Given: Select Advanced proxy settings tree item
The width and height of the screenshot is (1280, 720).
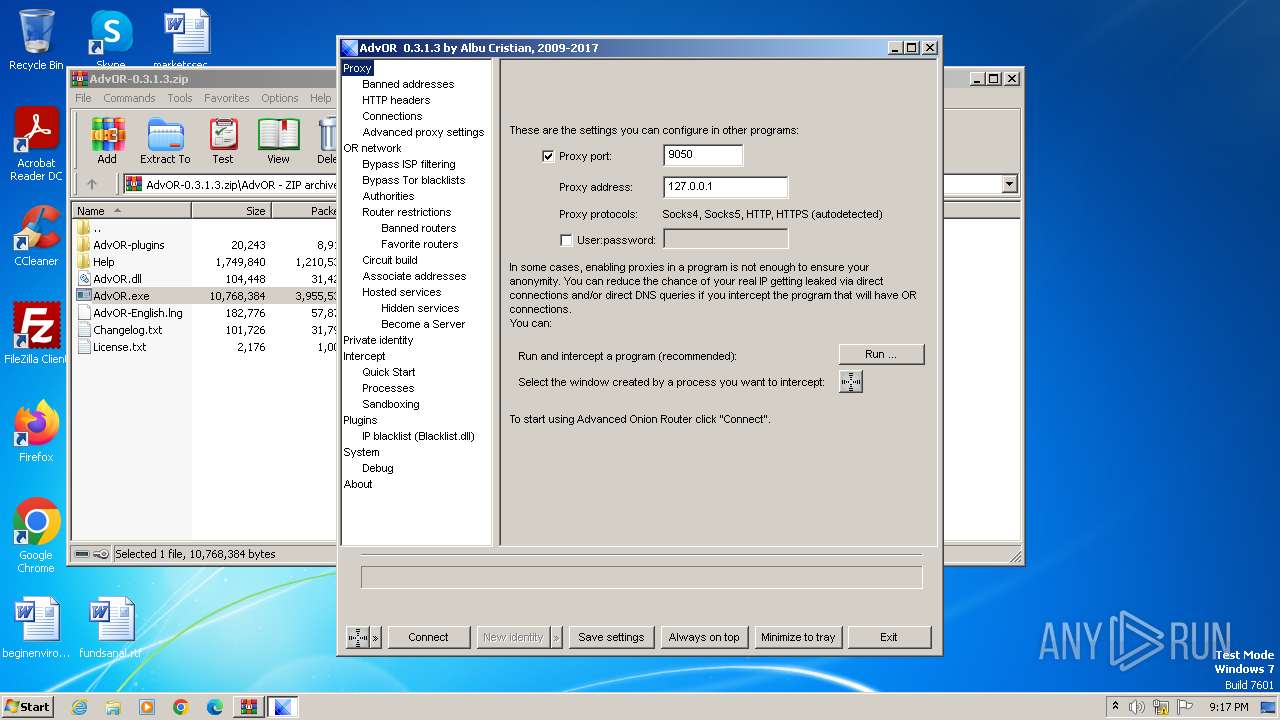Looking at the screenshot, I should [423, 132].
